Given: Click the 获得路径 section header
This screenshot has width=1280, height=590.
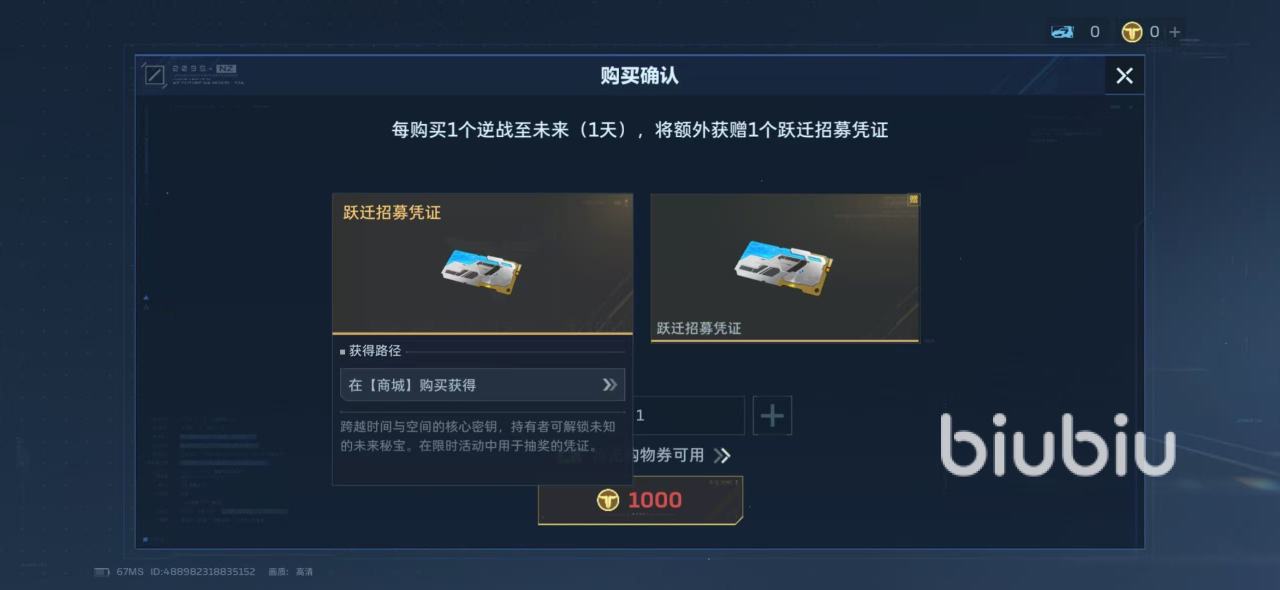Looking at the screenshot, I should tap(375, 351).
